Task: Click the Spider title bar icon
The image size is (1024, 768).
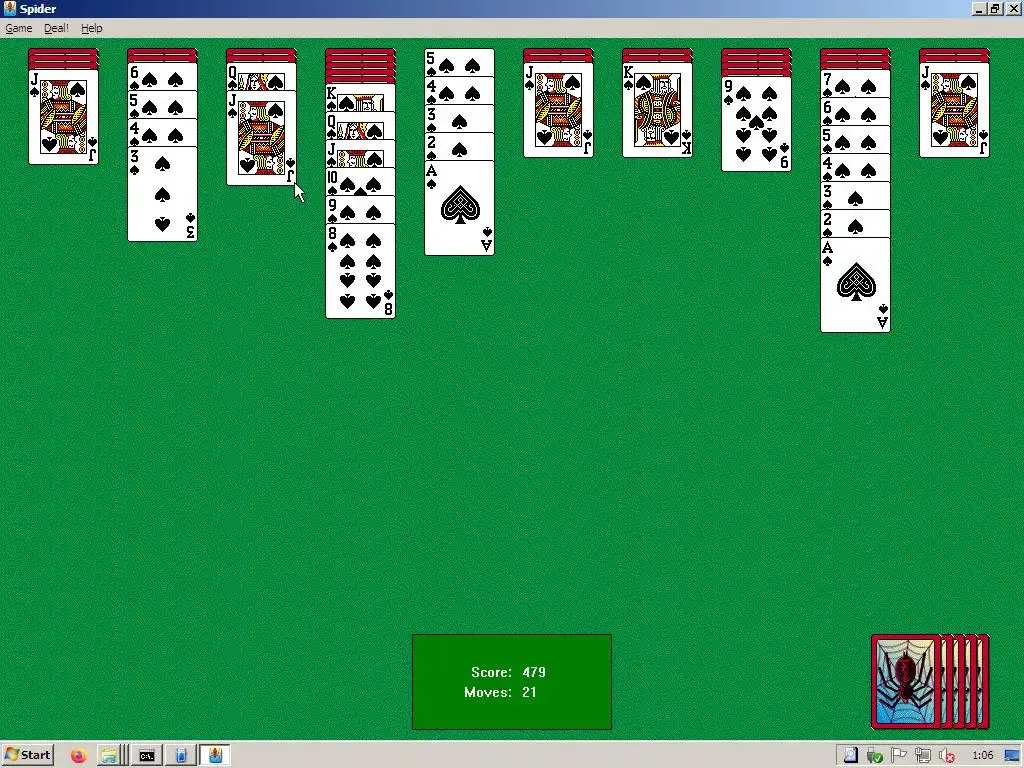Action: tap(10, 8)
